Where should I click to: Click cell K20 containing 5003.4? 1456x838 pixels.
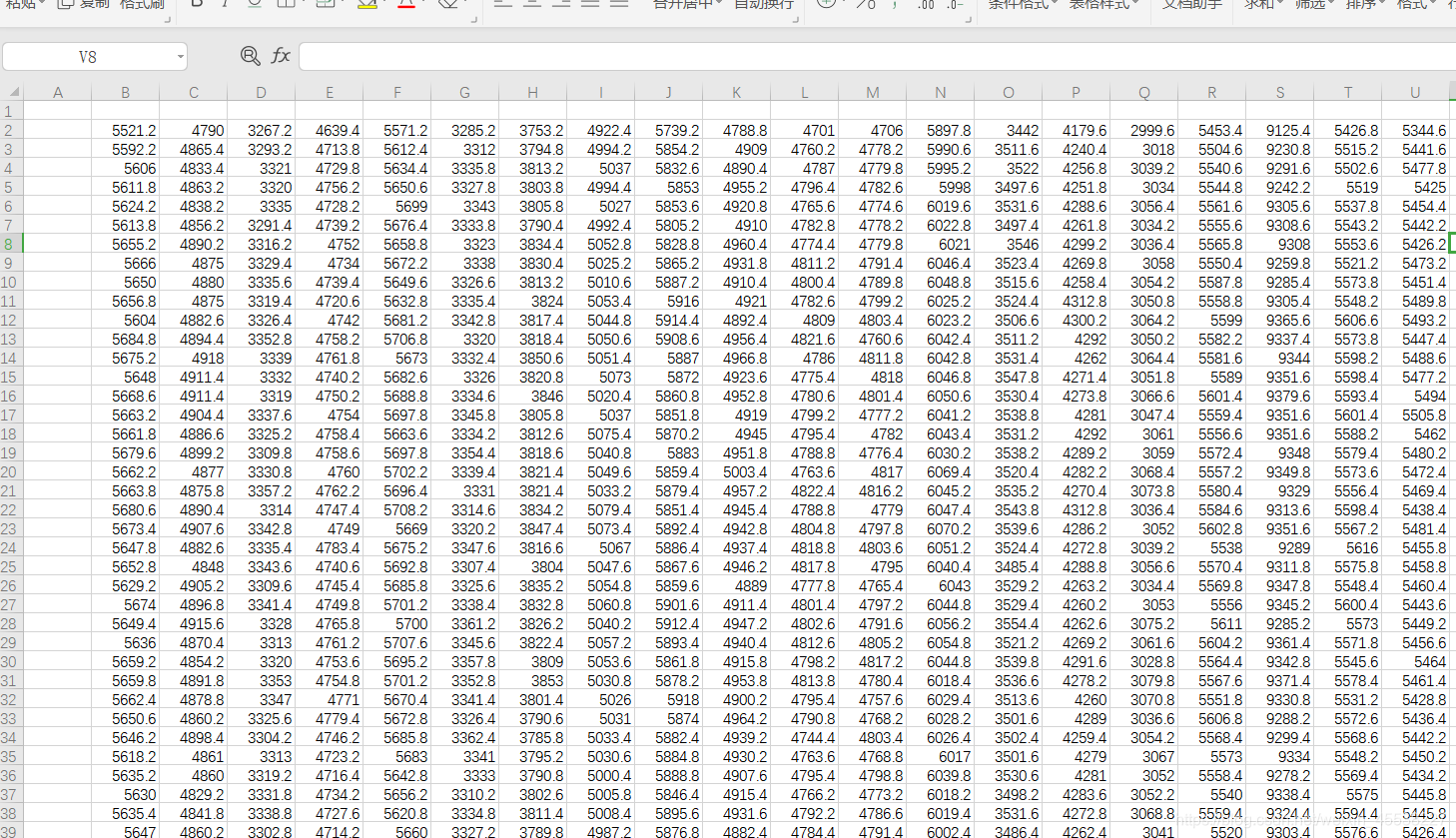pos(737,472)
